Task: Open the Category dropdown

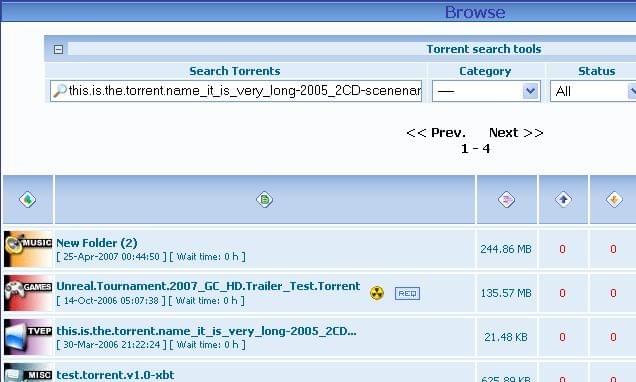Action: [486, 91]
